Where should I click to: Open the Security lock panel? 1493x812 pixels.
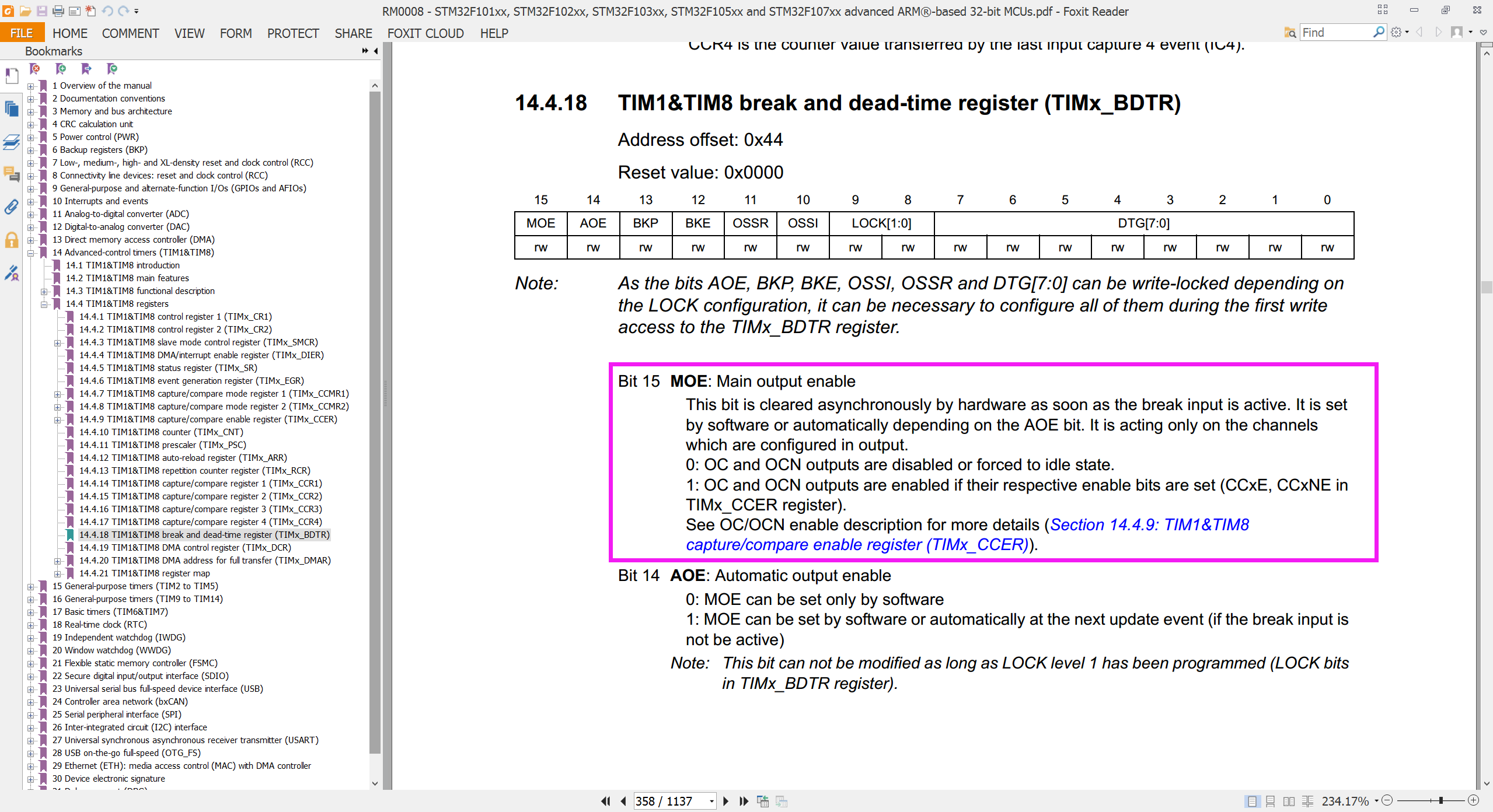[12, 240]
